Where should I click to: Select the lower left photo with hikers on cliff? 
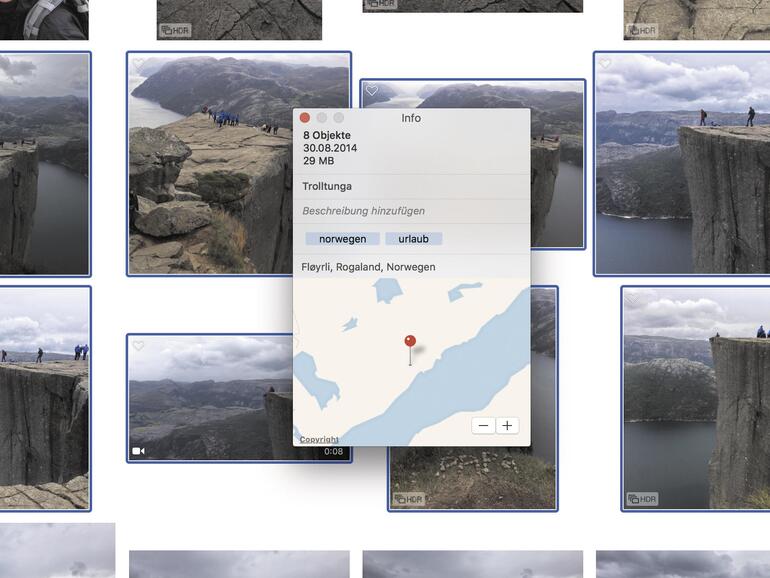coord(45,398)
